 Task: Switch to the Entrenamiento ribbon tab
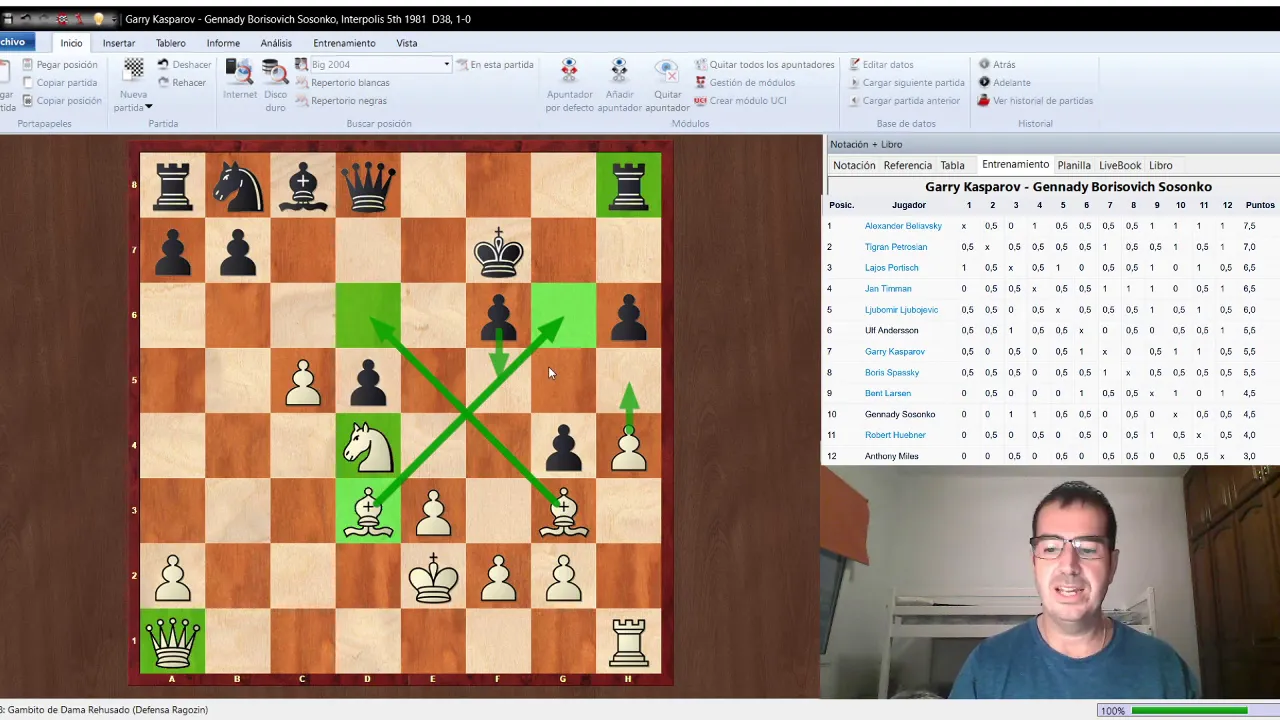[x=344, y=43]
